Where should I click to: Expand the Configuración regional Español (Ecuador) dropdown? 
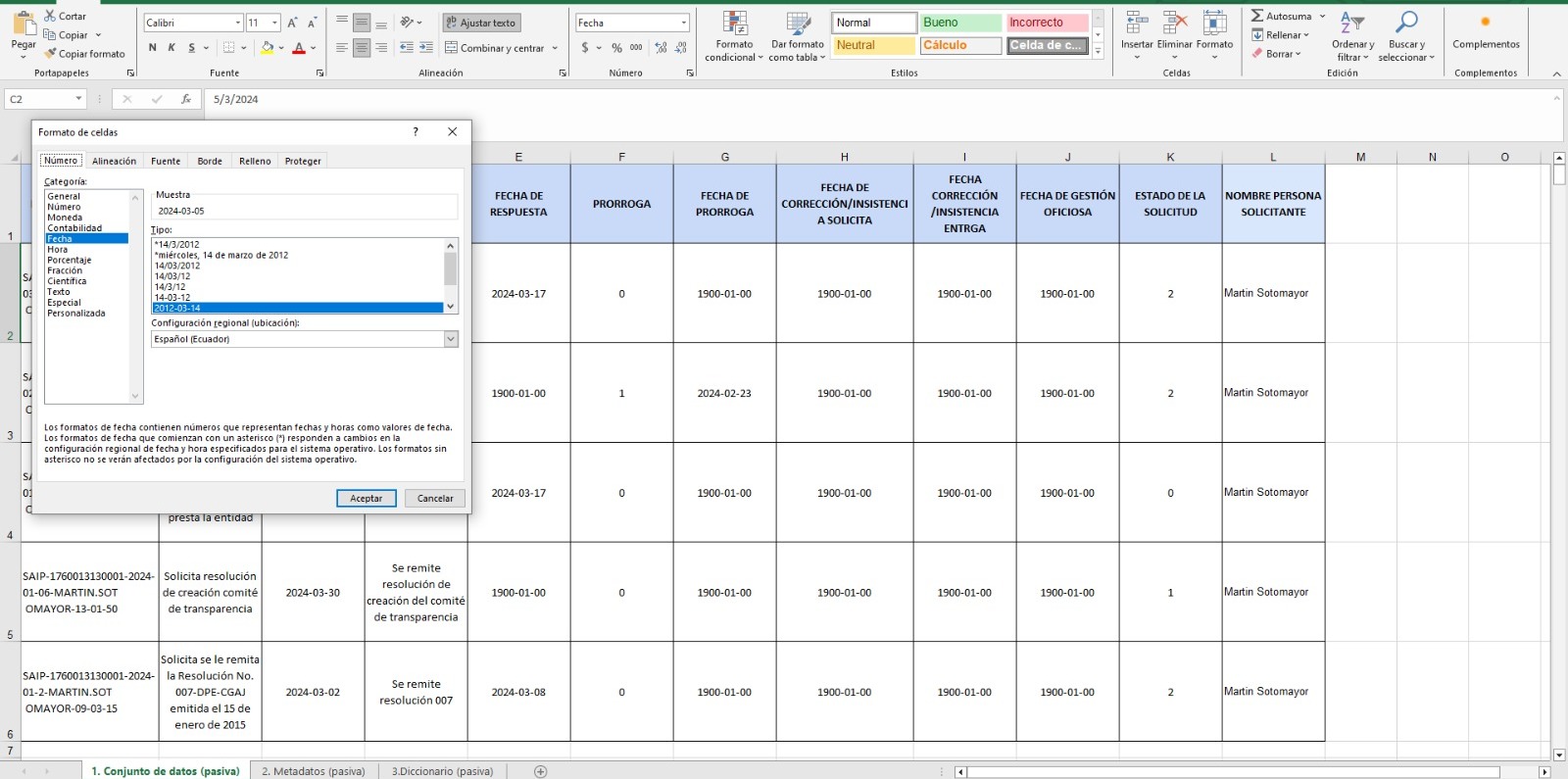click(x=451, y=339)
